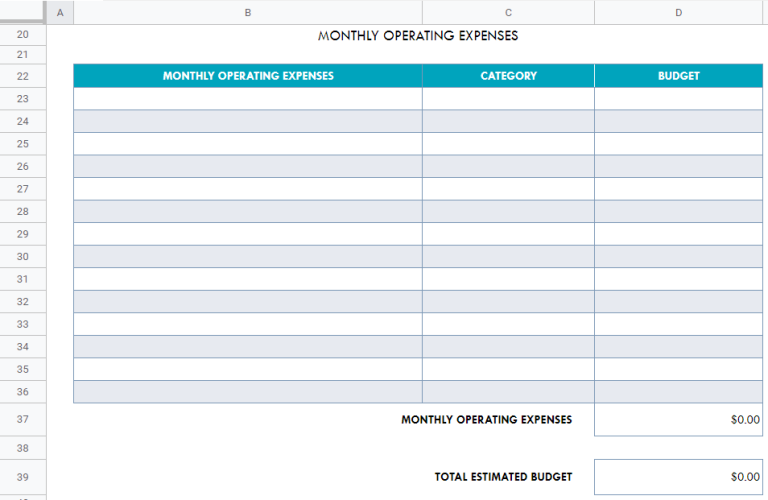The image size is (768, 500).
Task: Click budget cell in row 32
Action: pyautogui.click(x=678, y=302)
